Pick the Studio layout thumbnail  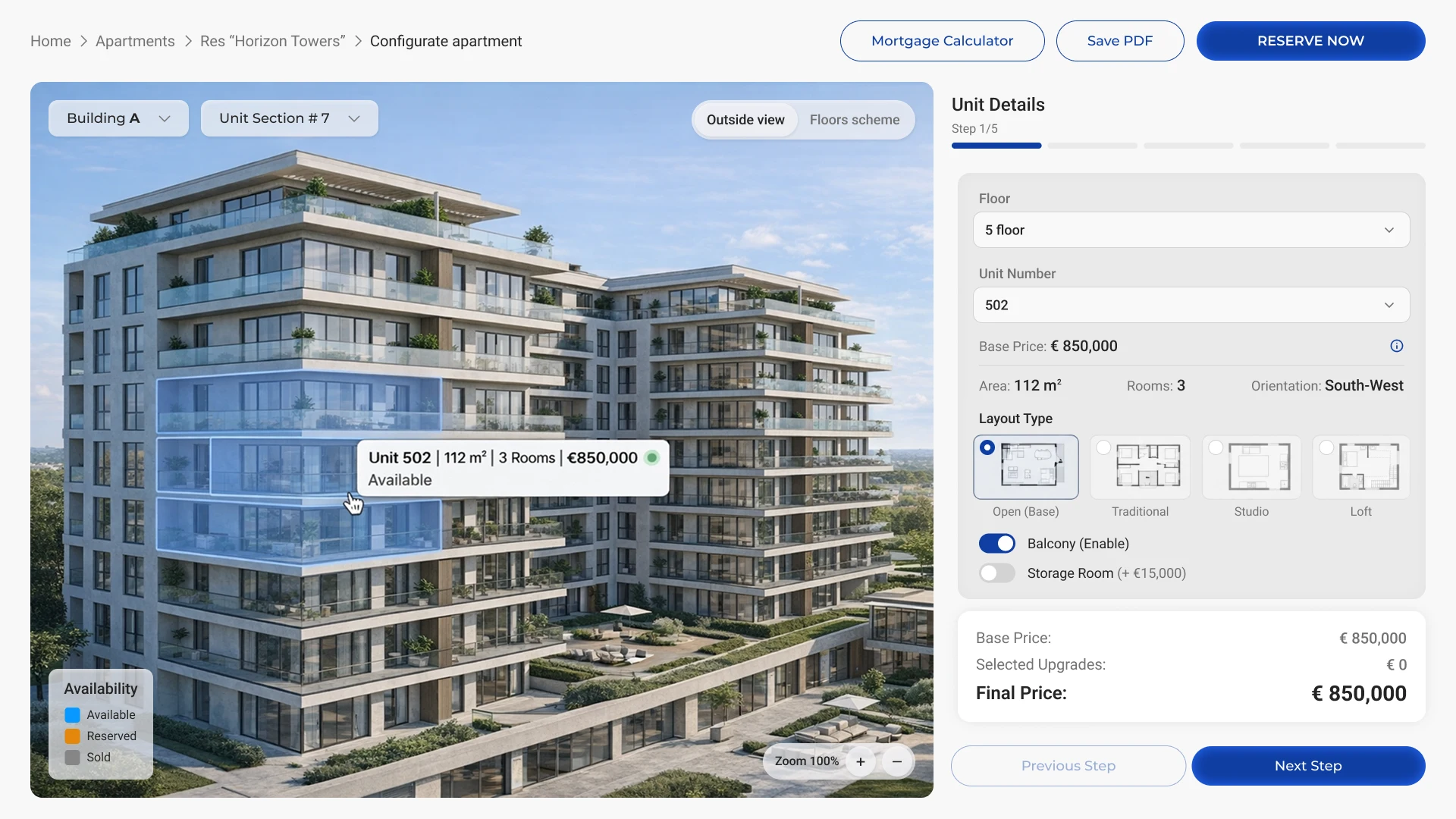coord(1250,466)
